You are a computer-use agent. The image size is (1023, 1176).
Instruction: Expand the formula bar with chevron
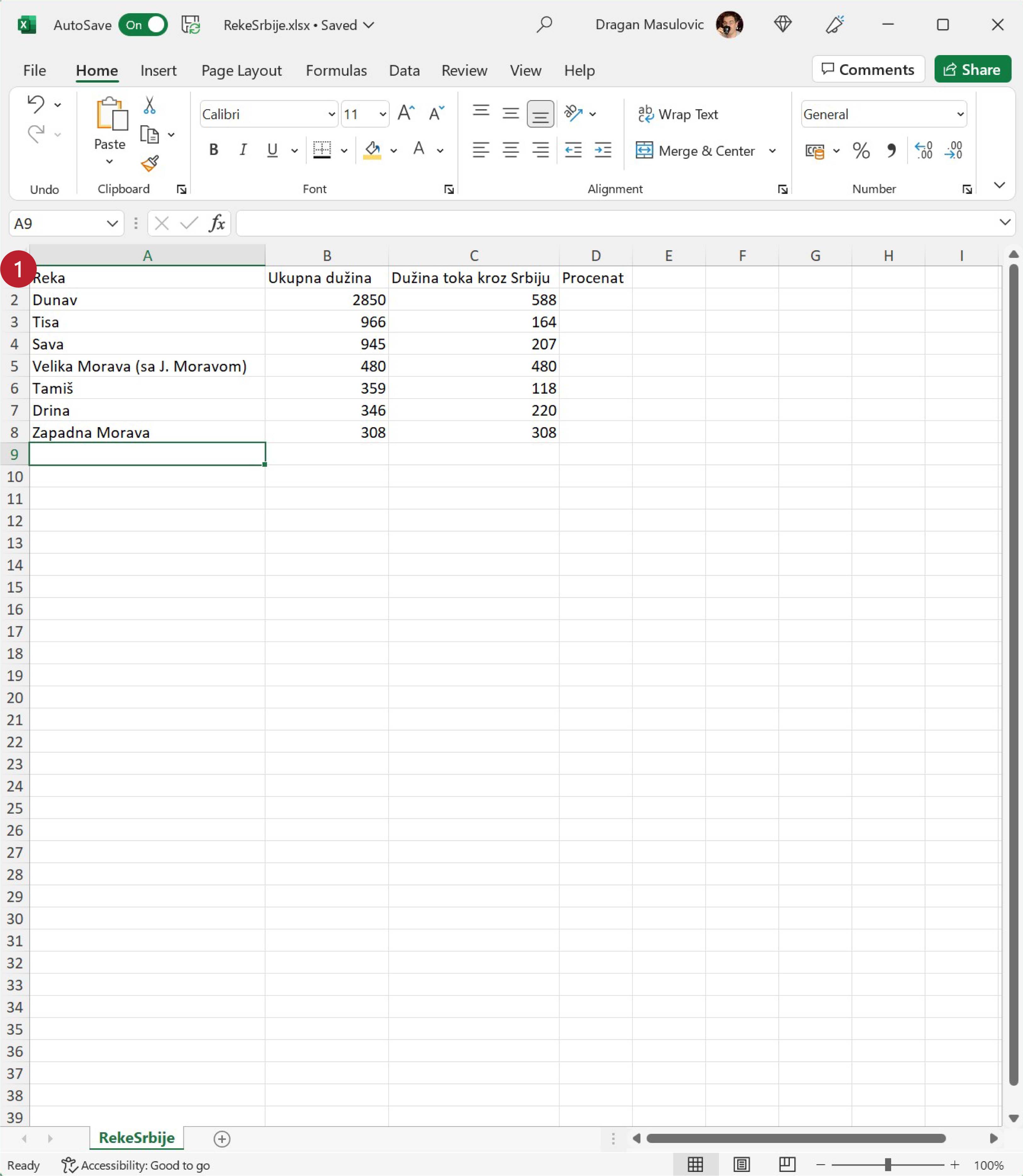(x=1004, y=222)
